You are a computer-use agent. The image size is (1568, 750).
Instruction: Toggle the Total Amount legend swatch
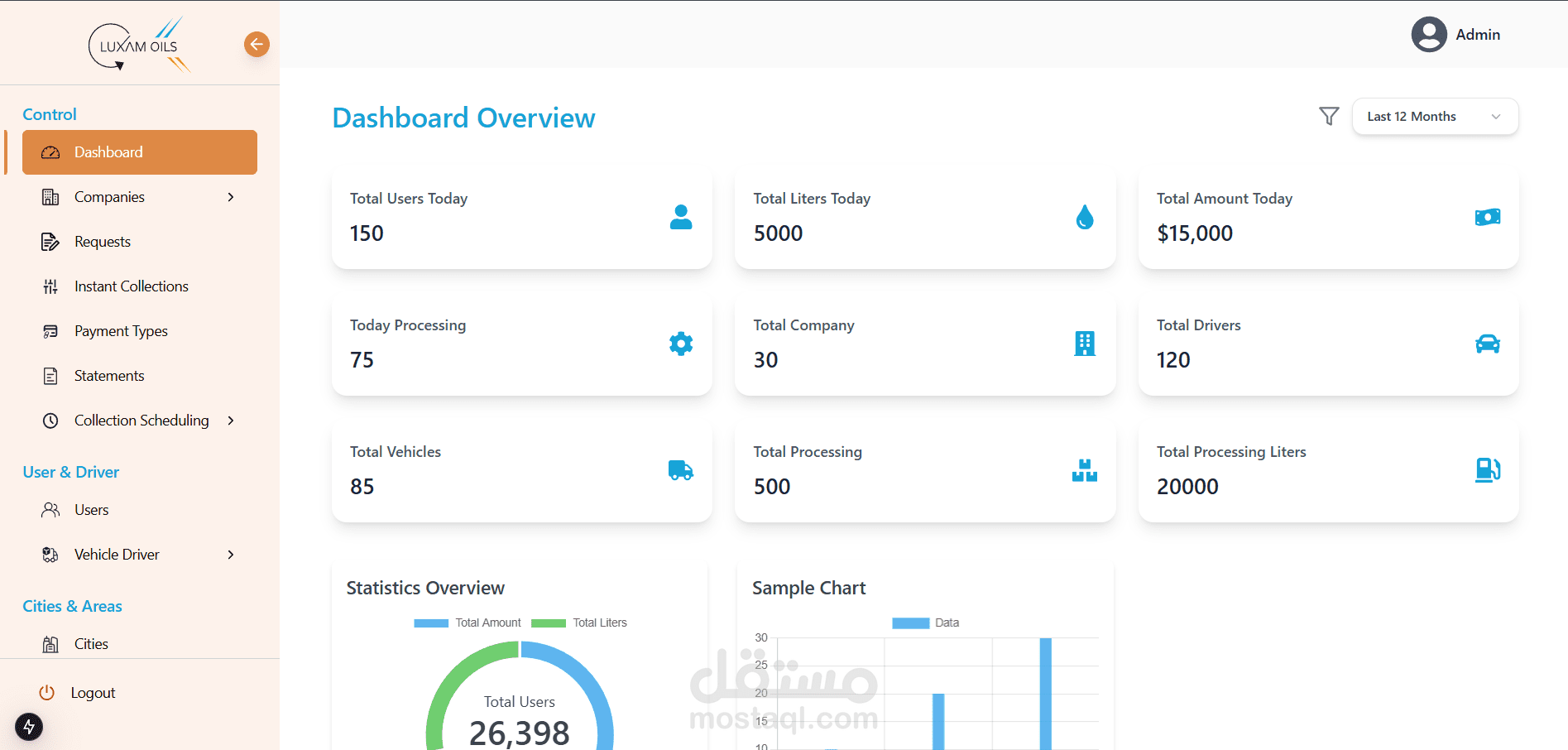[x=431, y=623]
